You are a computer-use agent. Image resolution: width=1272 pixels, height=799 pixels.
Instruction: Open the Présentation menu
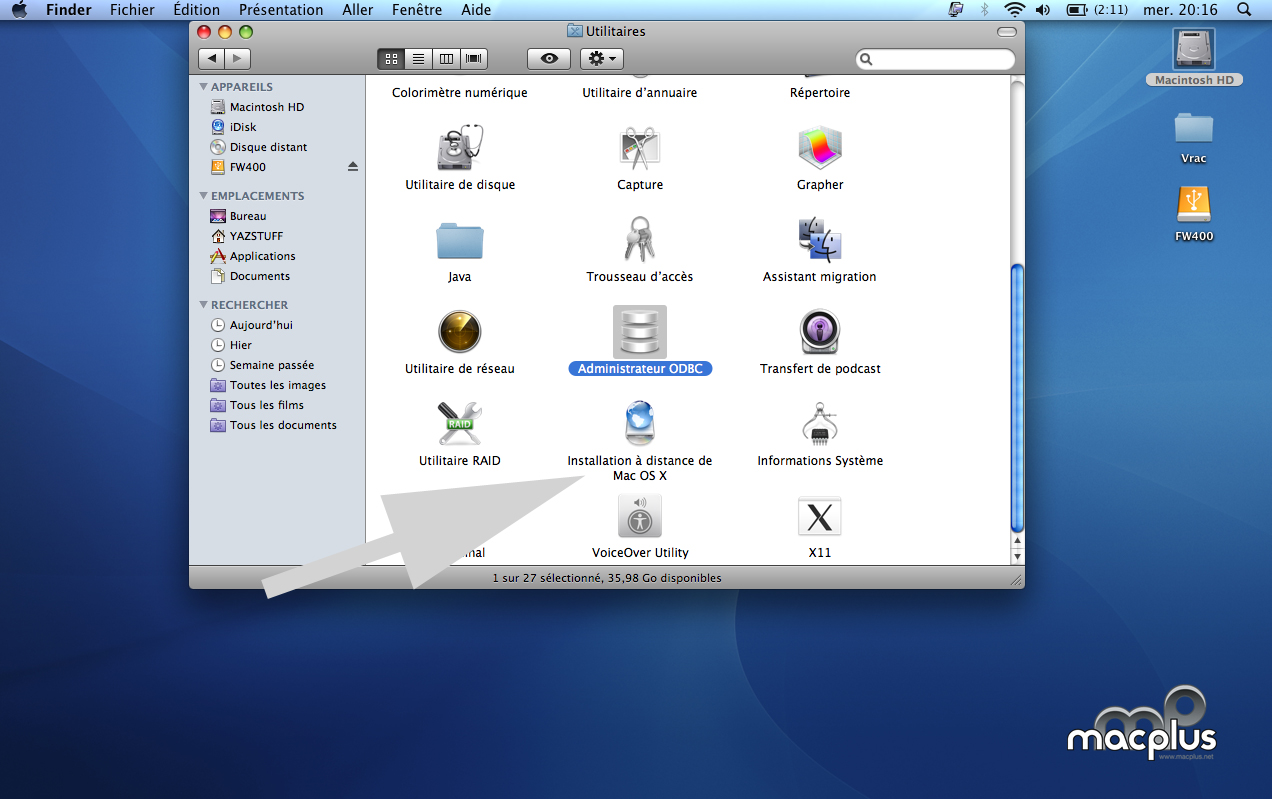click(281, 10)
